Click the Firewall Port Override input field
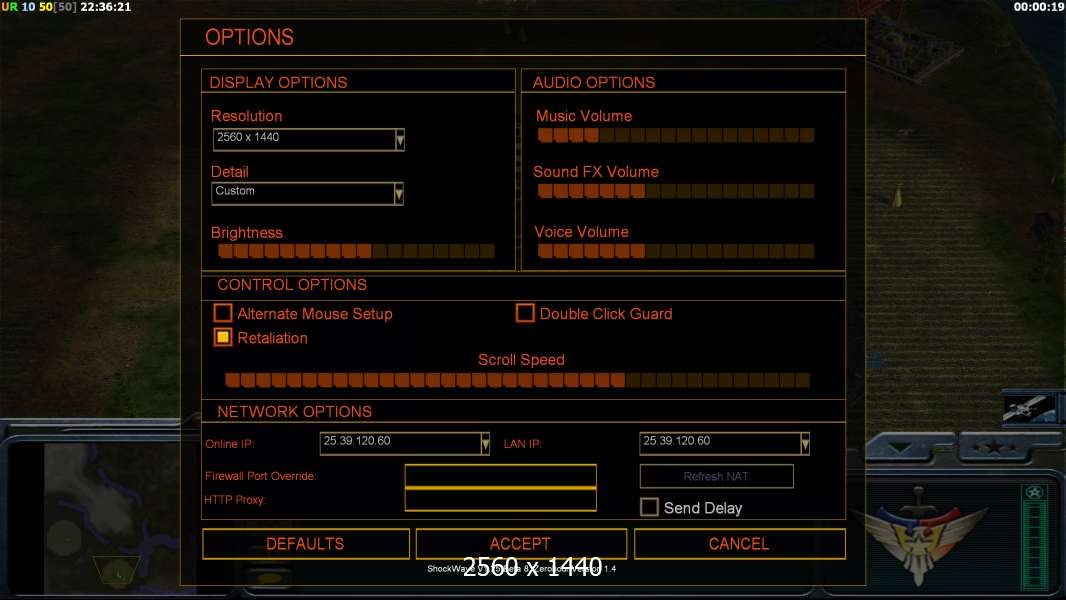The image size is (1066, 600). coord(500,476)
